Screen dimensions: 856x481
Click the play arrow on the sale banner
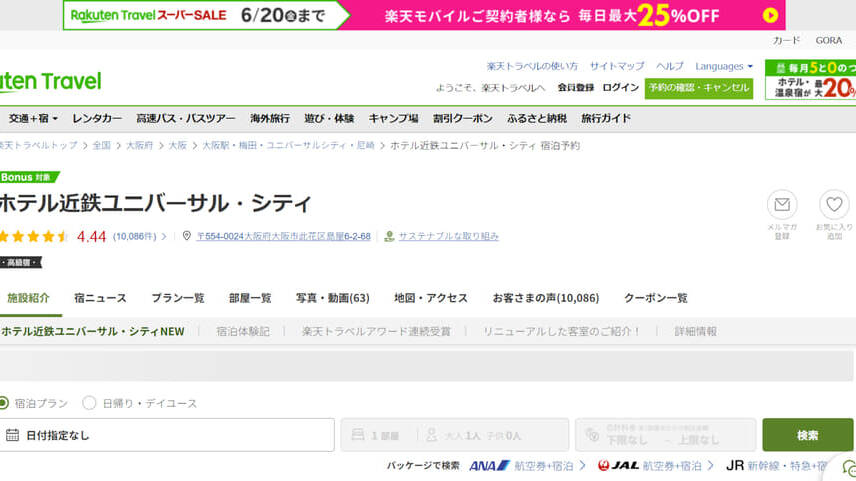click(x=770, y=15)
